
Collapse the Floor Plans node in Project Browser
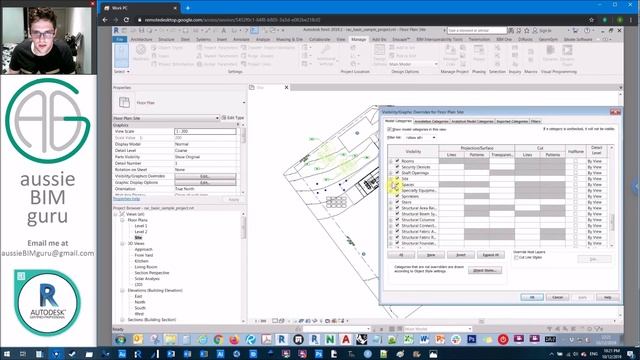click(x=122, y=220)
